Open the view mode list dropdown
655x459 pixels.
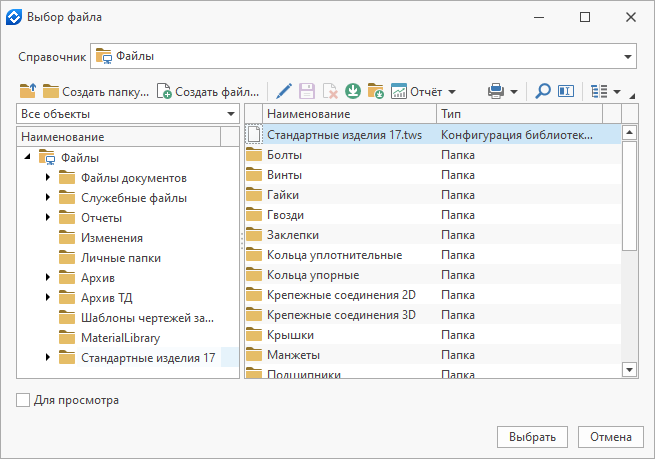[606, 91]
